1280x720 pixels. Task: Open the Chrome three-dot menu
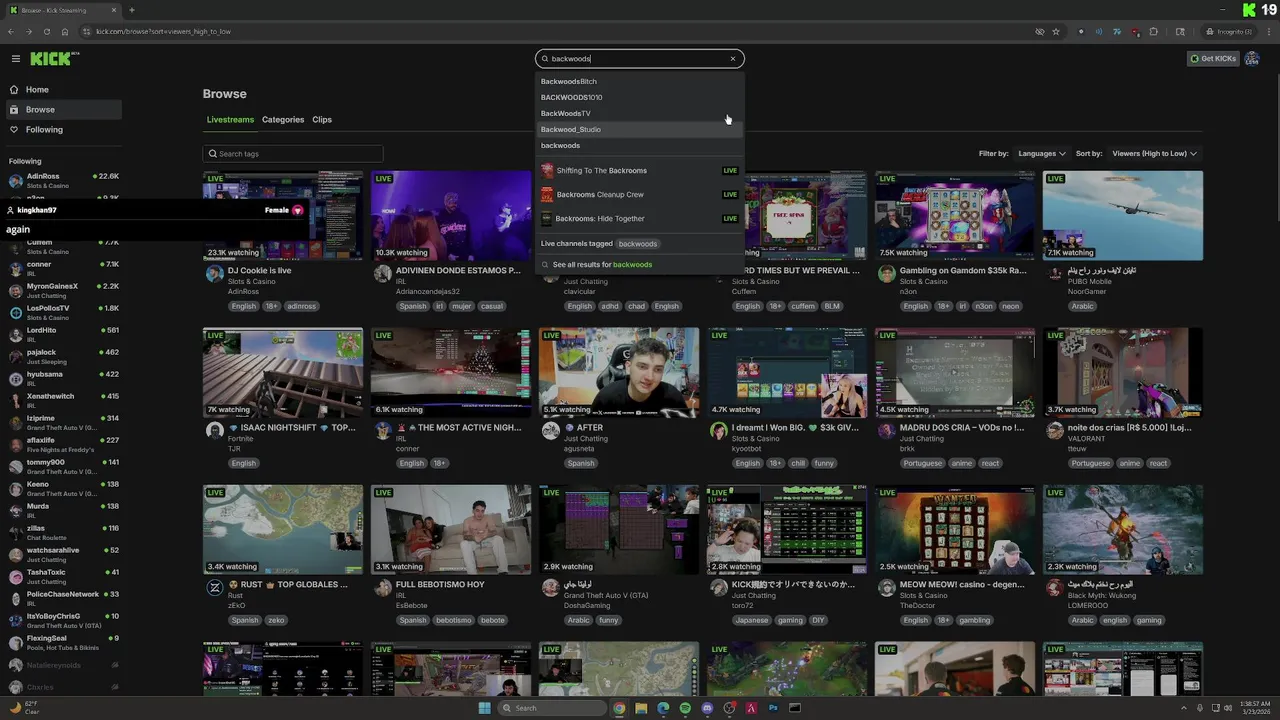pos(1267,32)
